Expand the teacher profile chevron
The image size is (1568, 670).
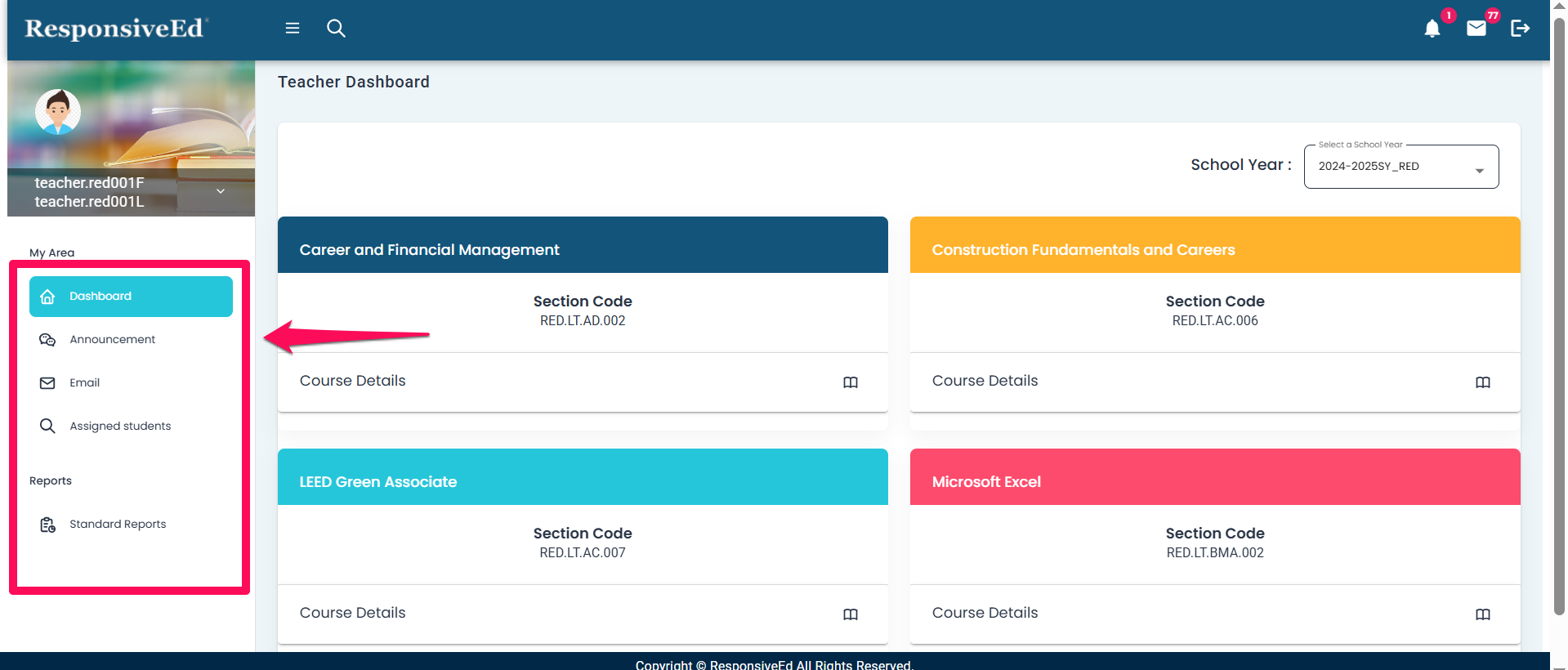click(x=221, y=191)
